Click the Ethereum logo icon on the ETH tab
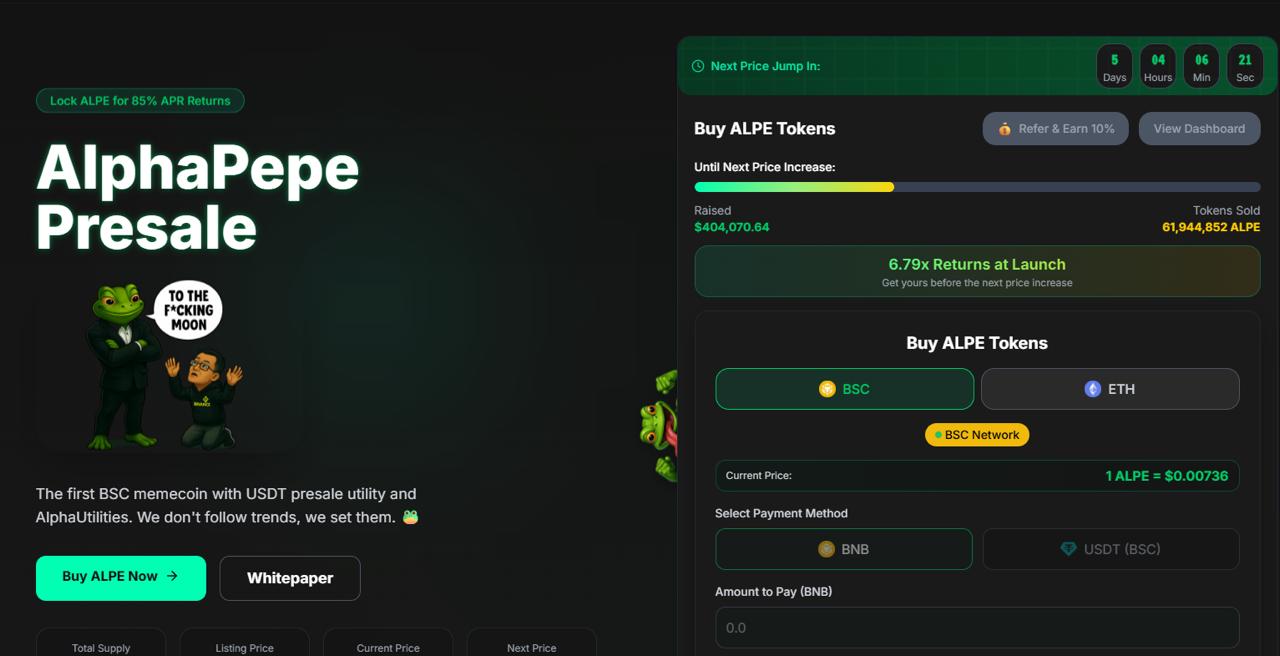Viewport: 1280px width, 656px height. [x=1093, y=389]
